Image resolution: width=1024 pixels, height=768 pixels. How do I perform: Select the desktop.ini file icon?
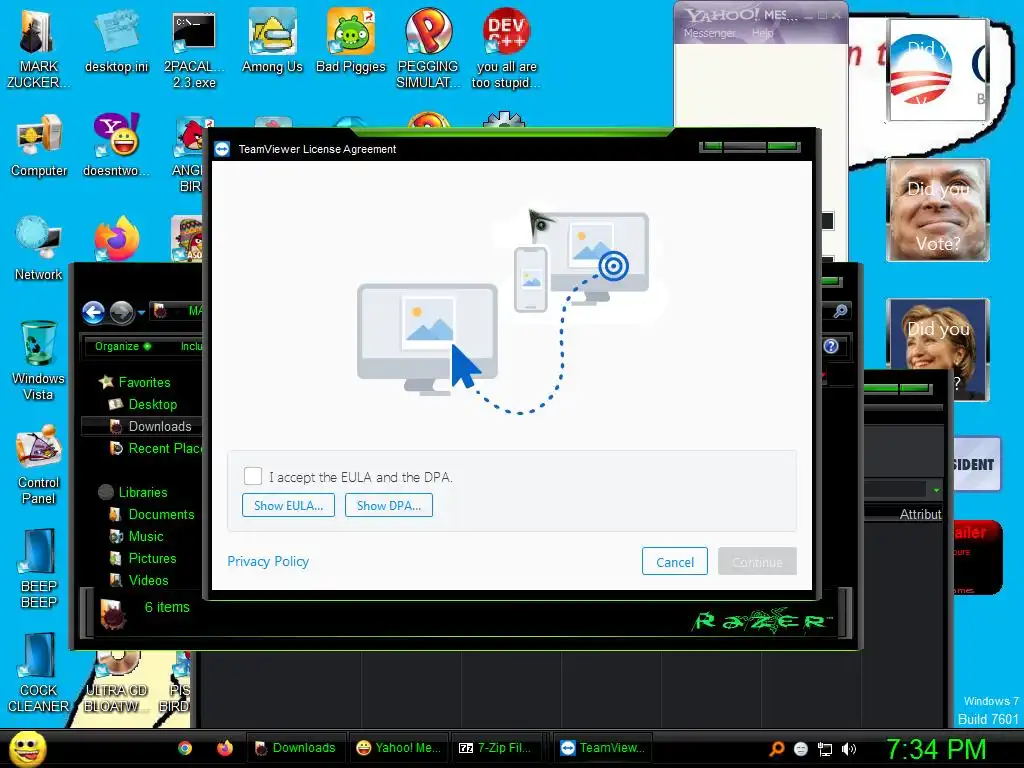(x=116, y=41)
